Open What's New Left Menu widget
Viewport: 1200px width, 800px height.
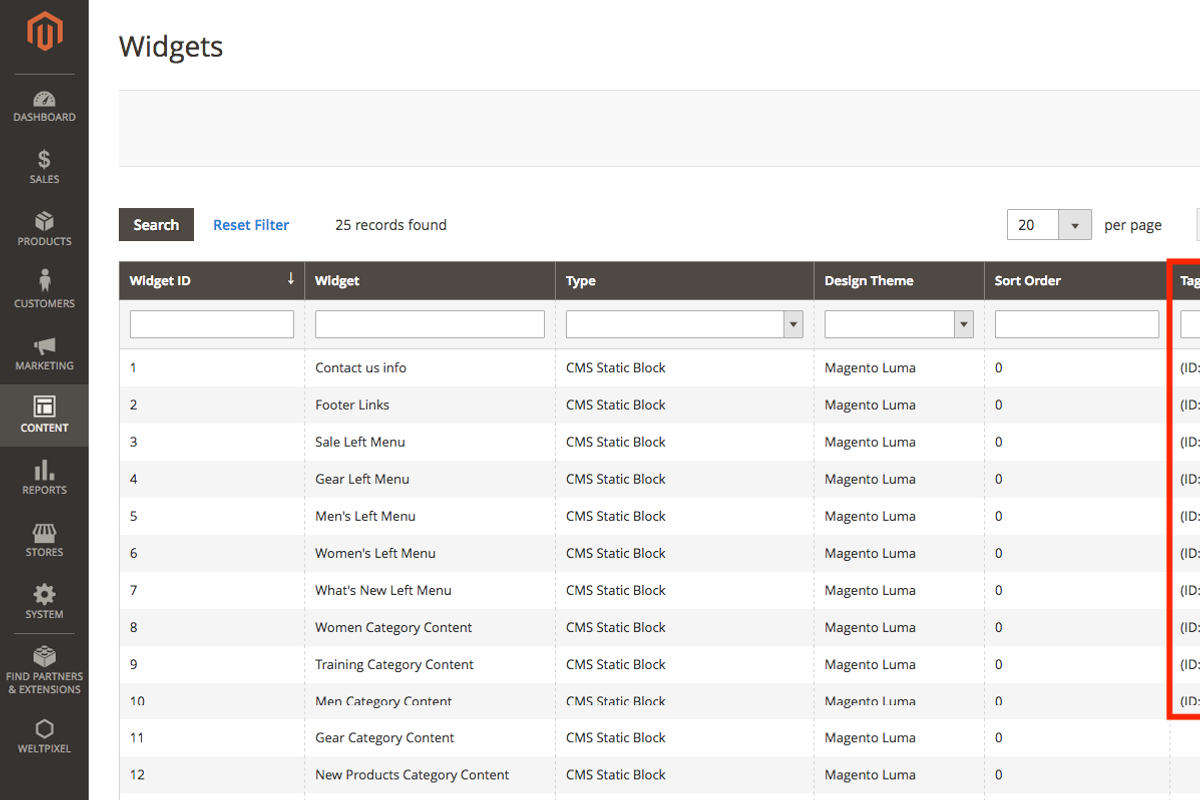(383, 590)
